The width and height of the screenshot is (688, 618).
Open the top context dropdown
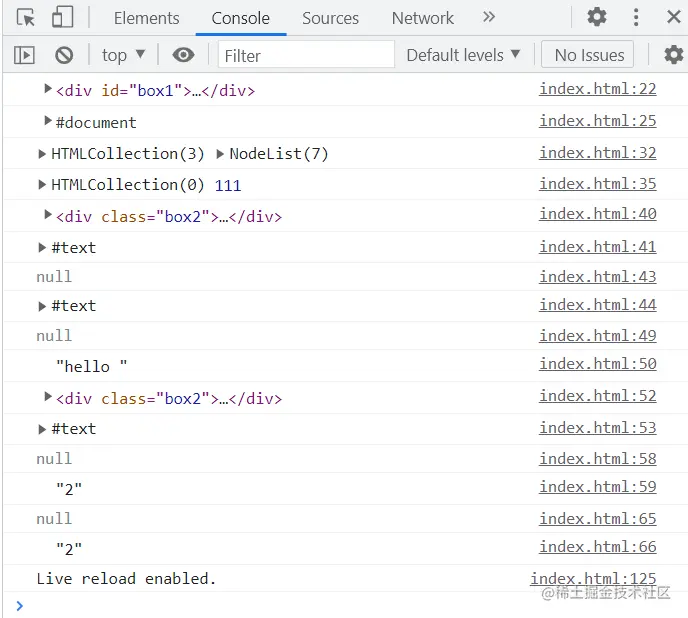point(123,55)
